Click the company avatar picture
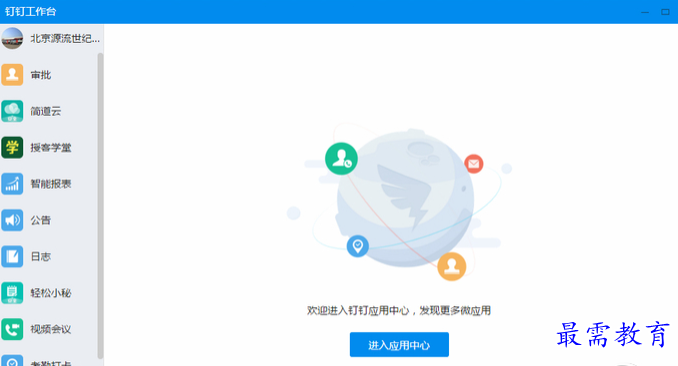The image size is (678, 366). [x=12, y=39]
